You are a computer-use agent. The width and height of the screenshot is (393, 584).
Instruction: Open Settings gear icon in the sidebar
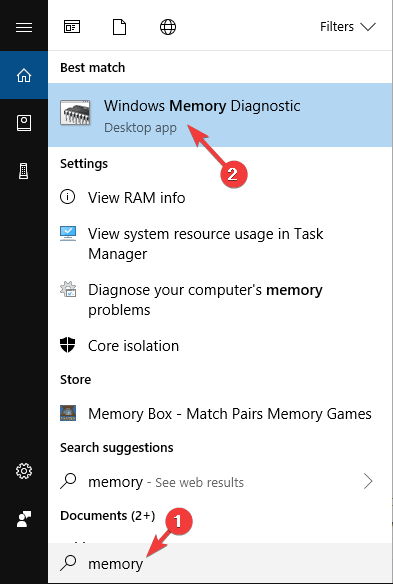pyautogui.click(x=24, y=472)
